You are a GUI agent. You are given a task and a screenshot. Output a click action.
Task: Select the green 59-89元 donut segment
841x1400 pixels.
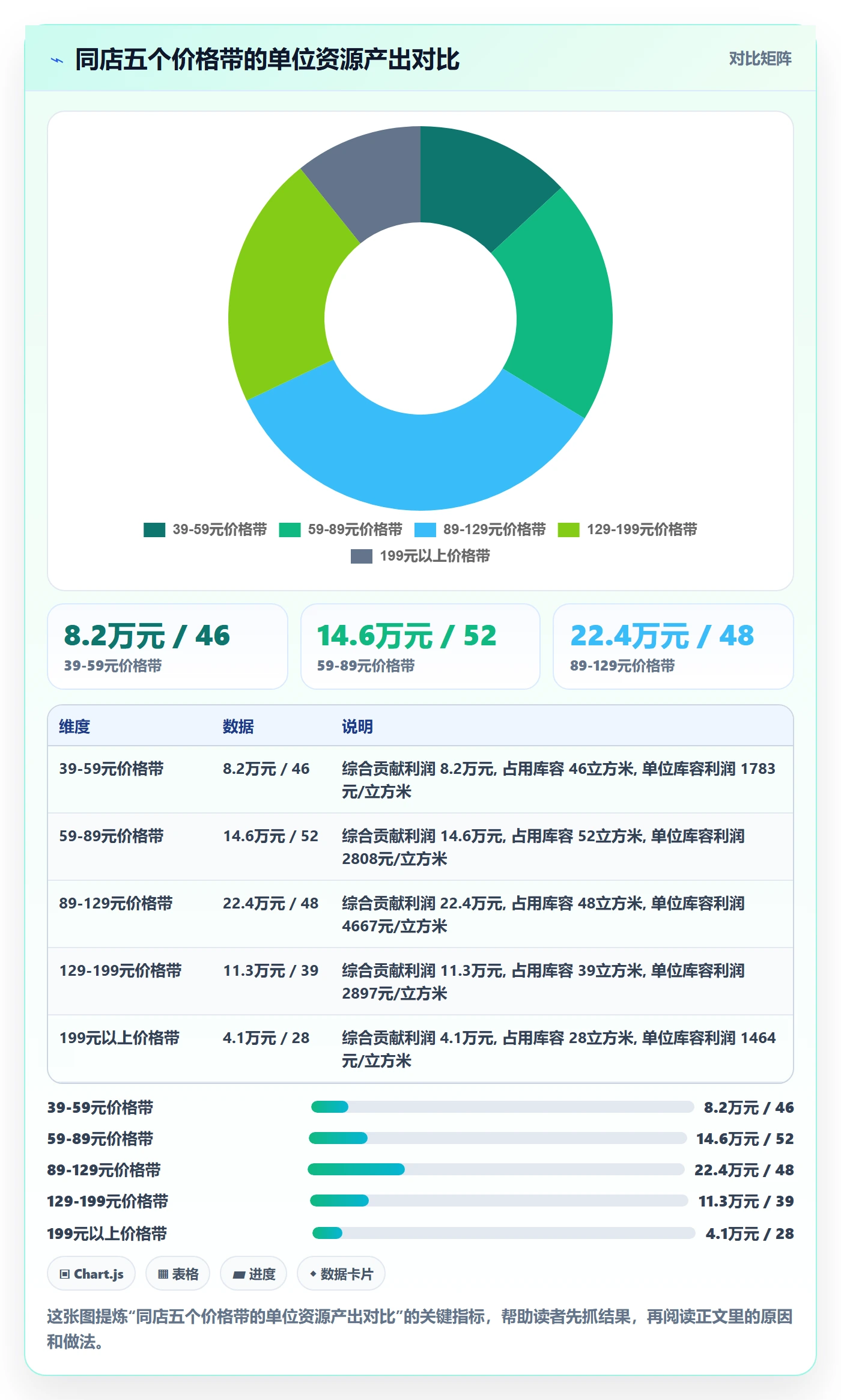point(562,306)
